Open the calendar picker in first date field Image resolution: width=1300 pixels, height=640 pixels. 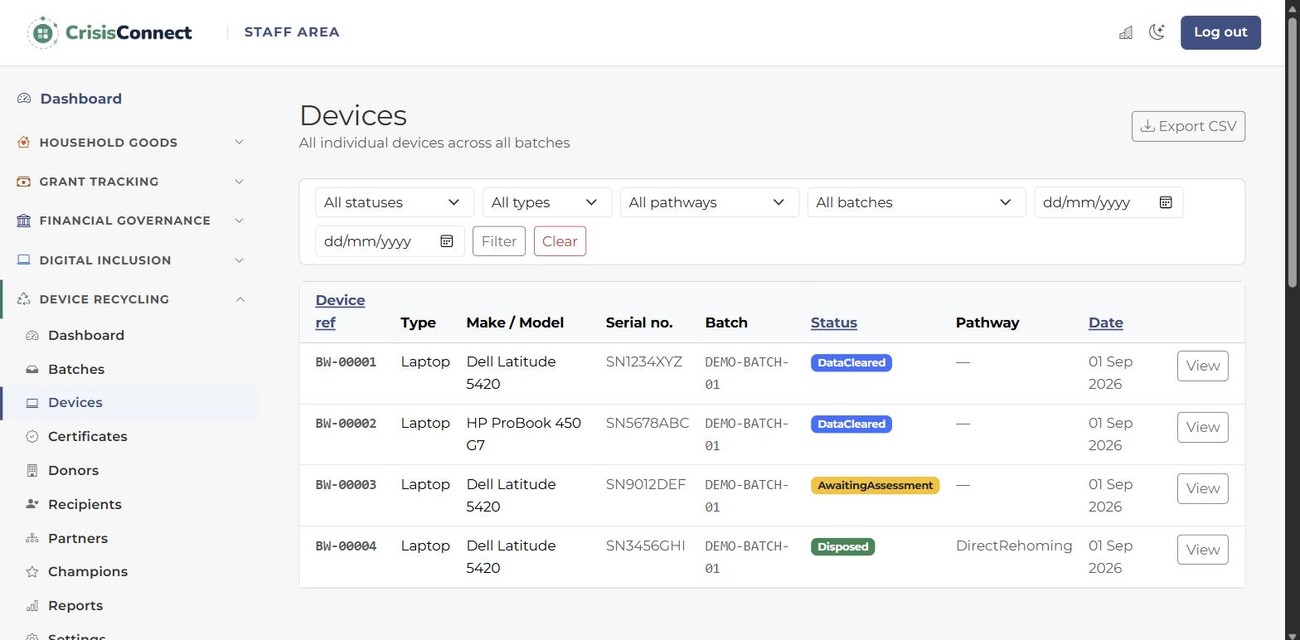(x=1165, y=202)
